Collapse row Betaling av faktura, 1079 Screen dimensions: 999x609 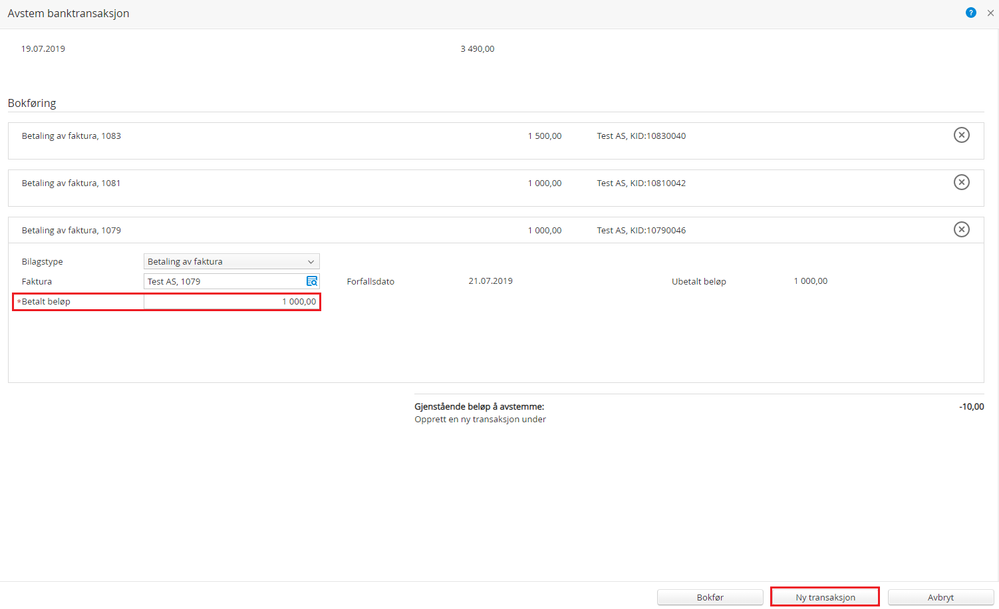pyautogui.click(x=496, y=230)
